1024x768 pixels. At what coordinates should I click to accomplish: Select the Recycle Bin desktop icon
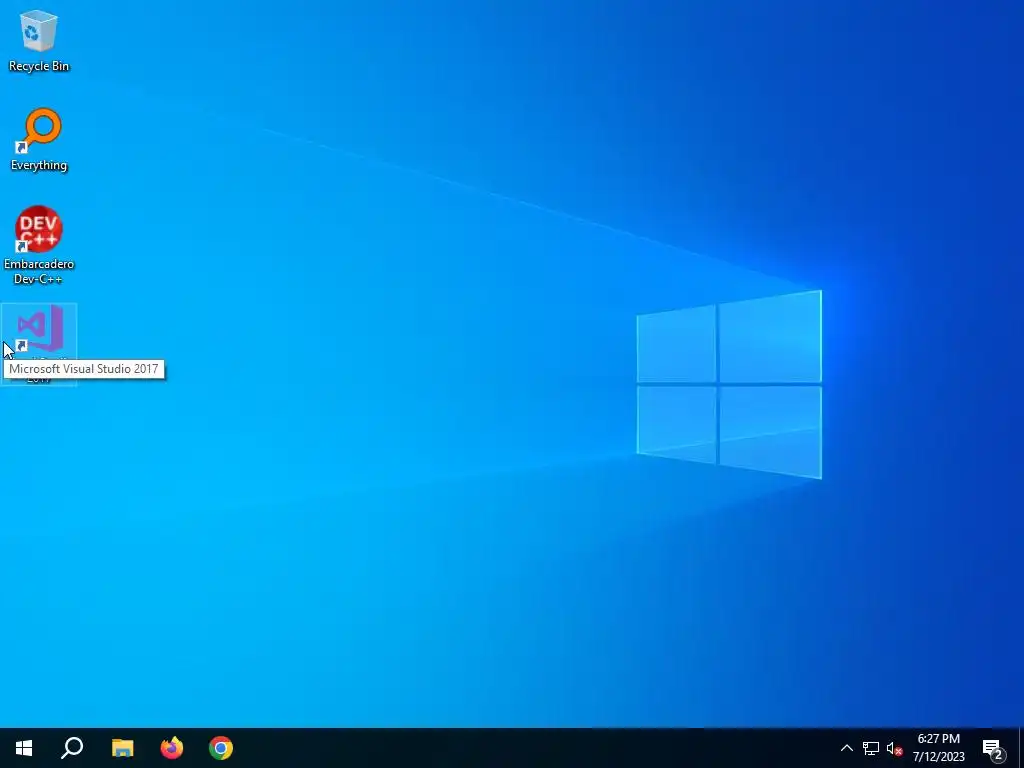point(39,40)
